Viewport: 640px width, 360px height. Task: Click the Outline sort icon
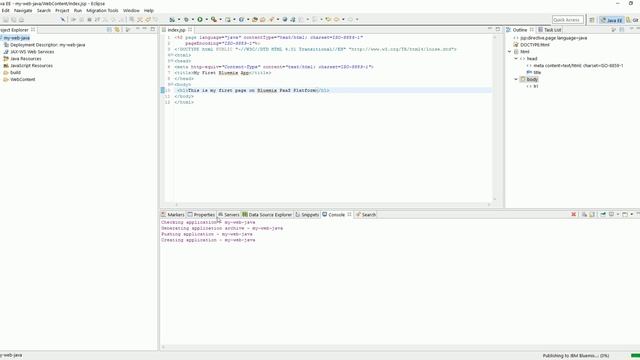(x=613, y=29)
